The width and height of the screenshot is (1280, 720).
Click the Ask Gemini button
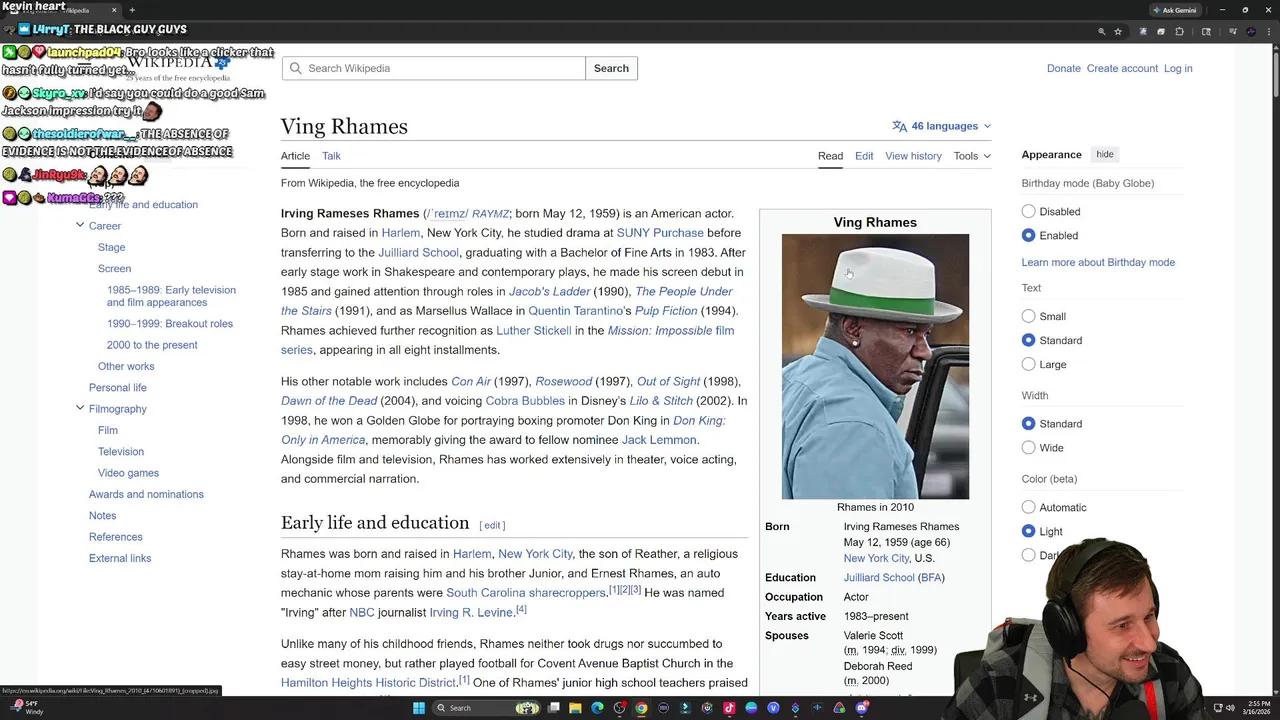(1175, 10)
